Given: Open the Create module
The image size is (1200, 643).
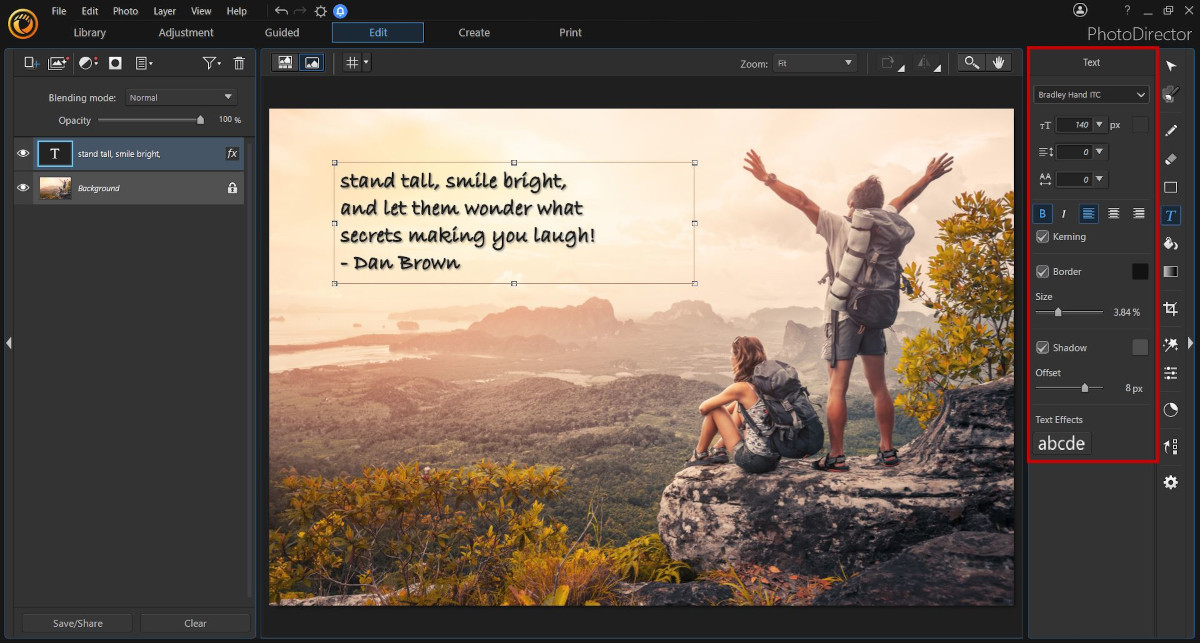Looking at the screenshot, I should coord(474,33).
